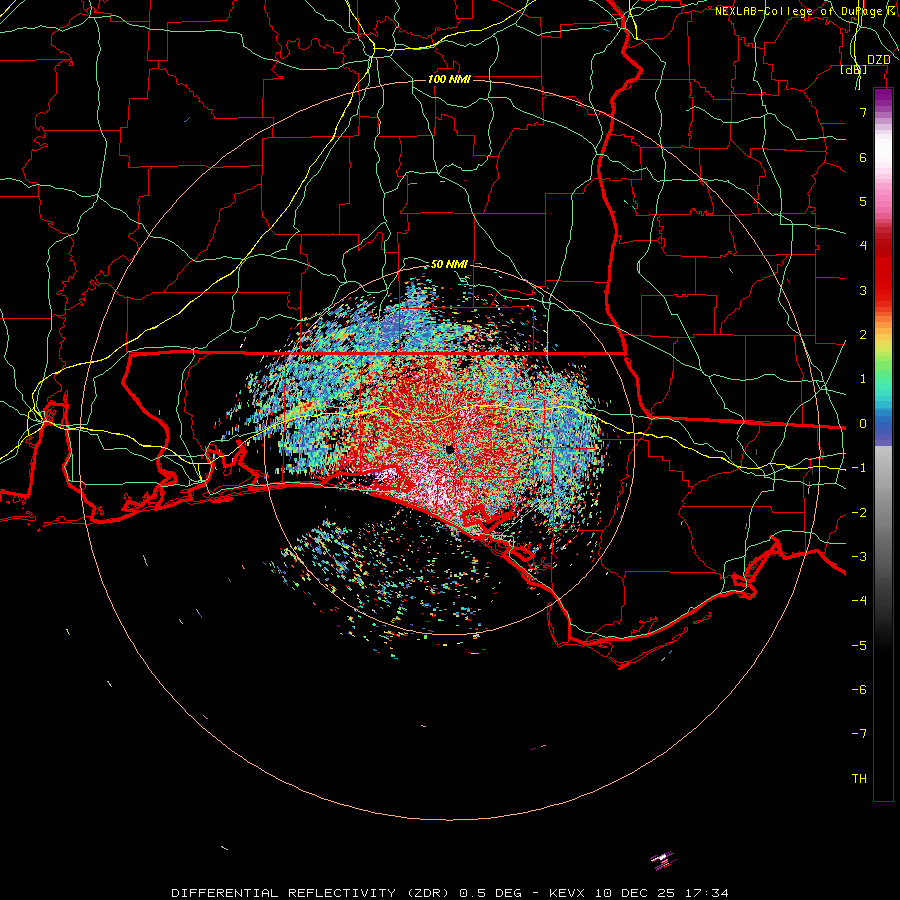The height and width of the screenshot is (900, 900).
Task: Click the legend value -6
Action: tap(859, 690)
